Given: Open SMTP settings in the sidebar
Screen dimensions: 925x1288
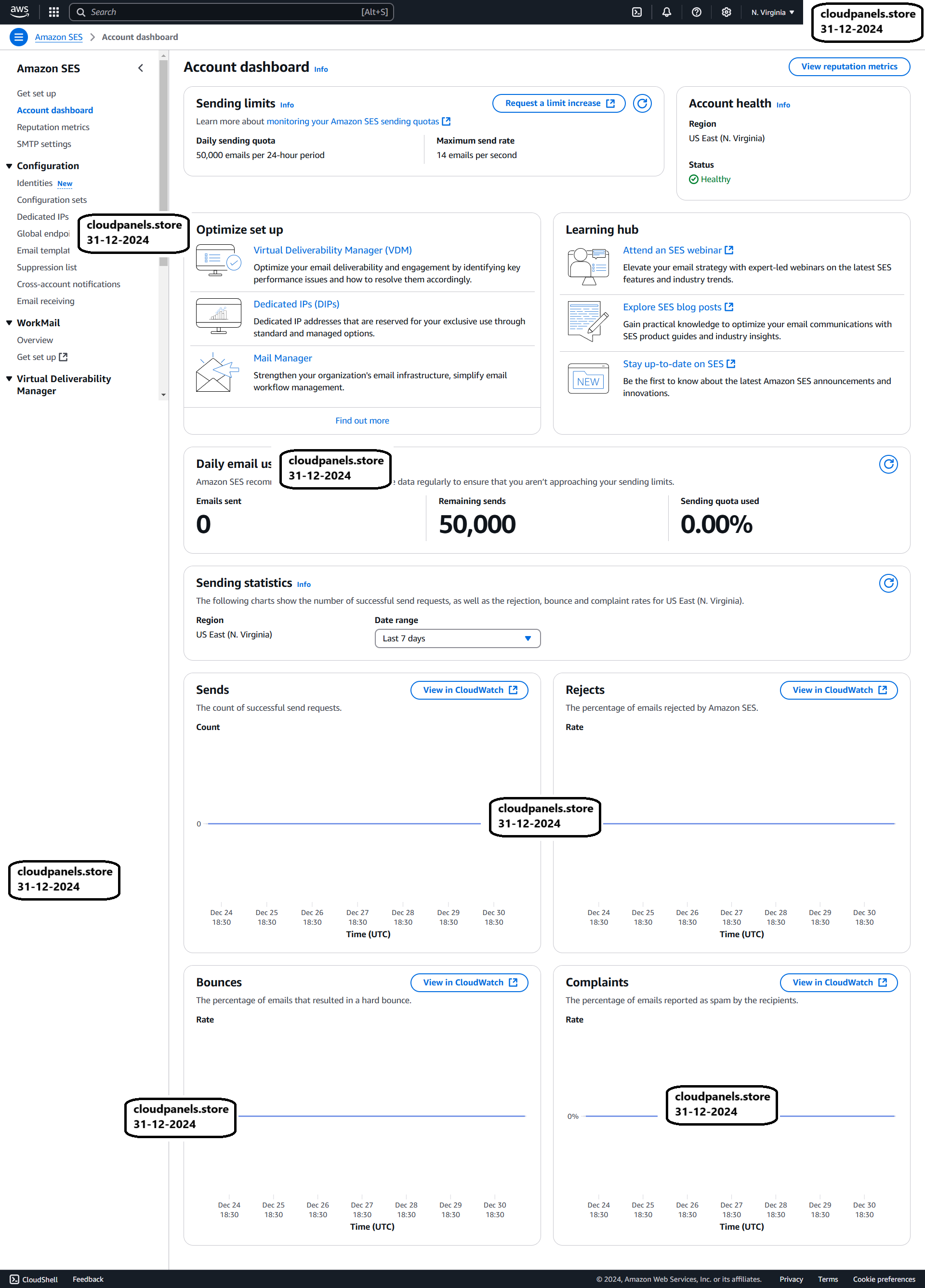Looking at the screenshot, I should (44, 144).
